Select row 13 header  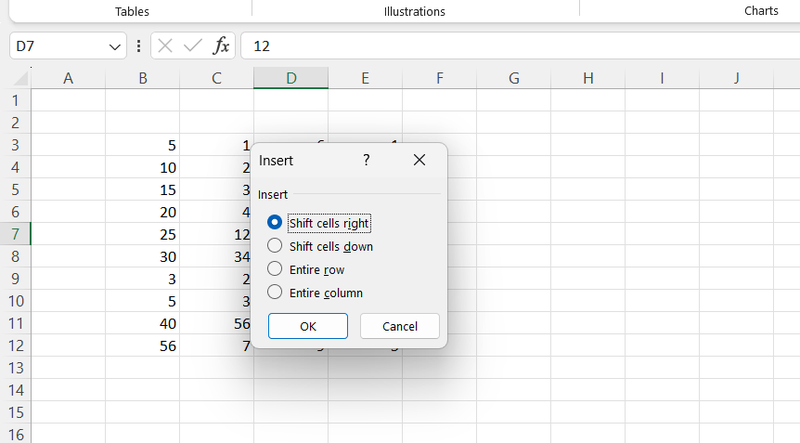pos(15,368)
